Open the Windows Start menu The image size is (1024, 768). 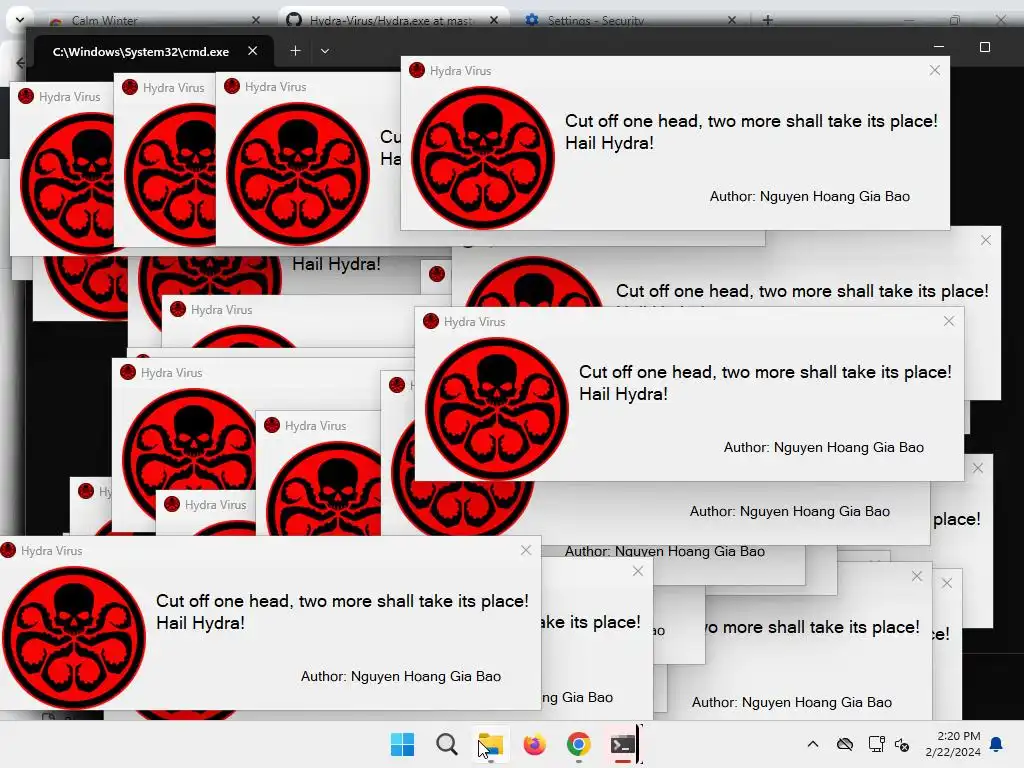[402, 744]
